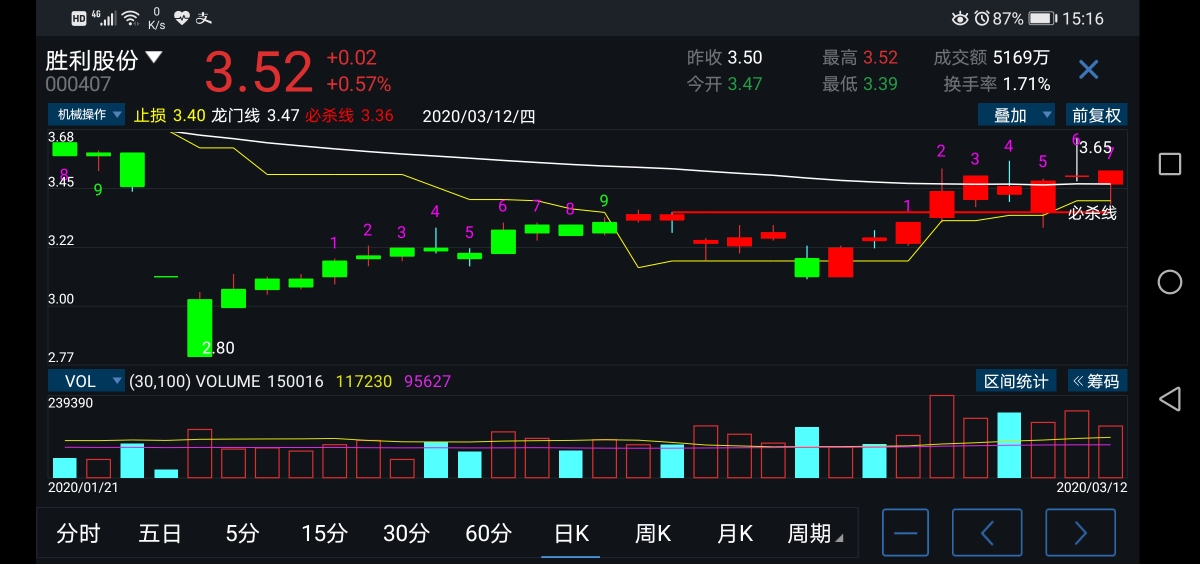Expand the 周期 period menu

click(814, 533)
